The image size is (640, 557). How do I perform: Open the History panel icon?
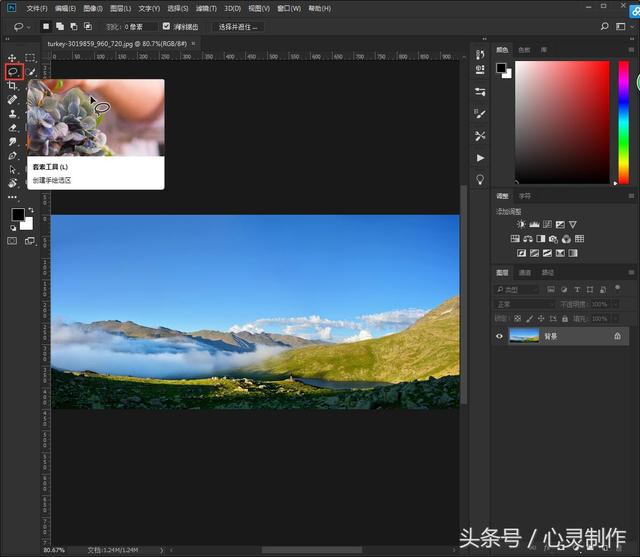[480, 55]
